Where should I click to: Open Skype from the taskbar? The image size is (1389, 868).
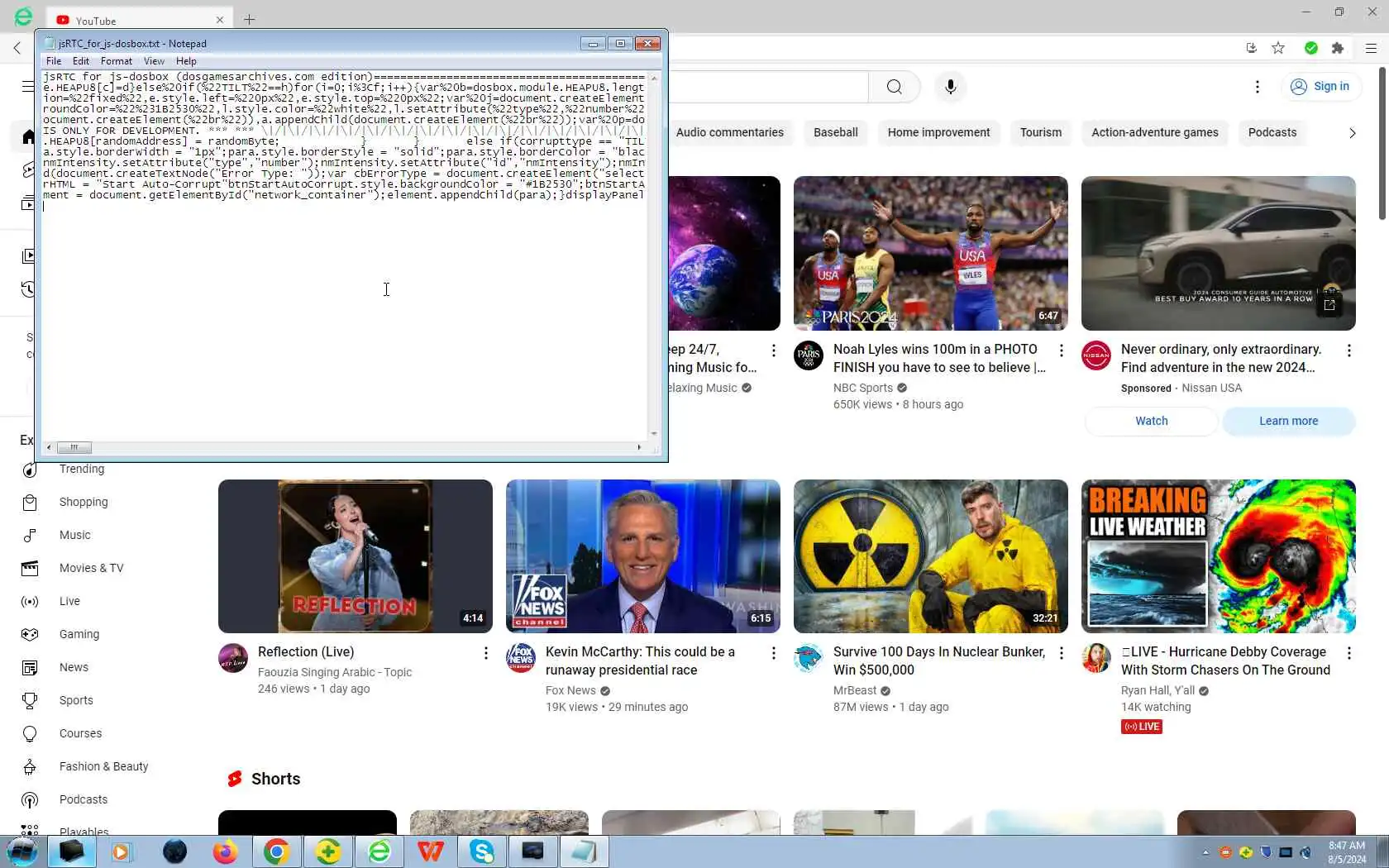[481, 851]
